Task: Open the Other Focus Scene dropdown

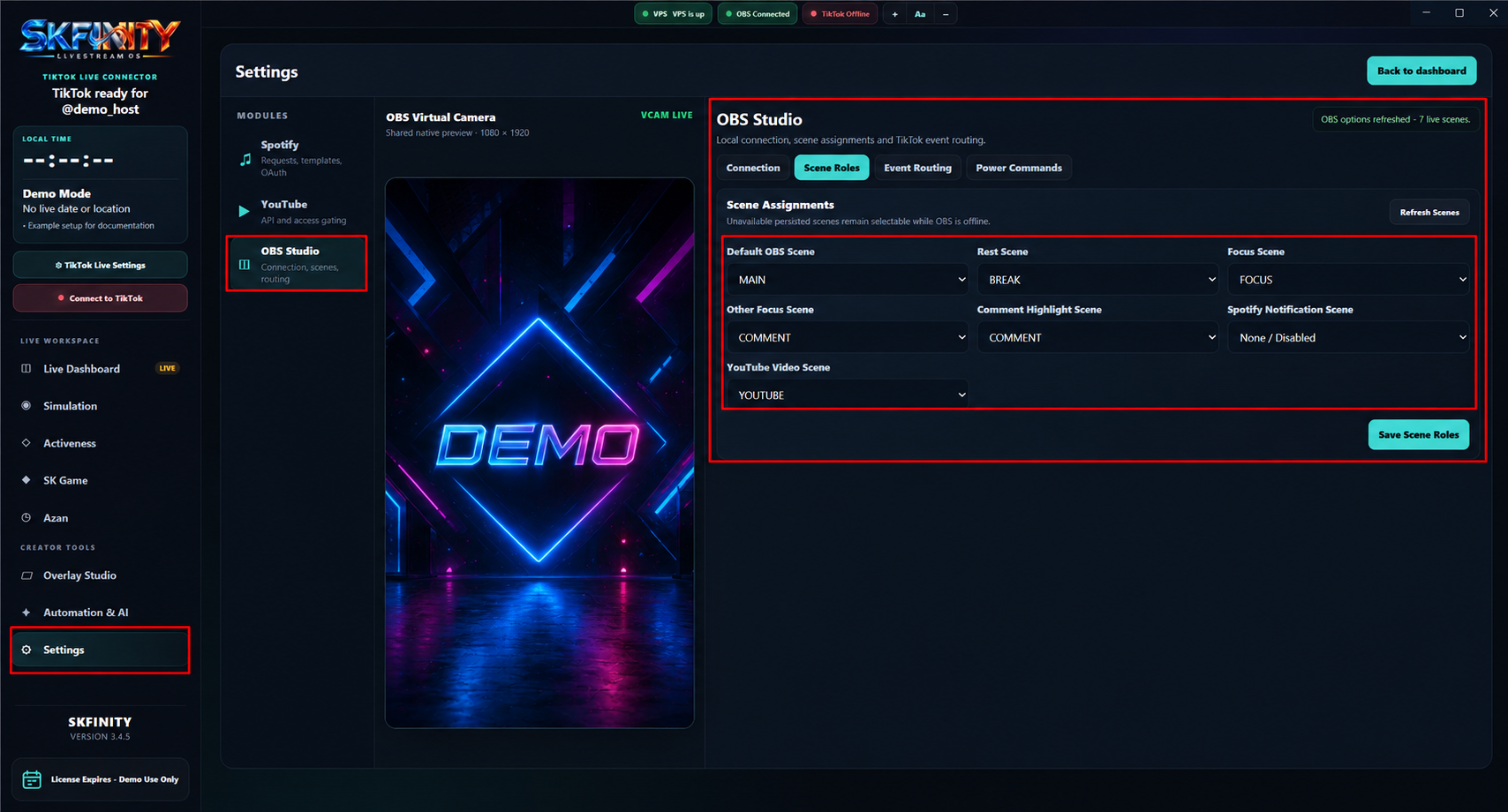Action: (x=848, y=337)
